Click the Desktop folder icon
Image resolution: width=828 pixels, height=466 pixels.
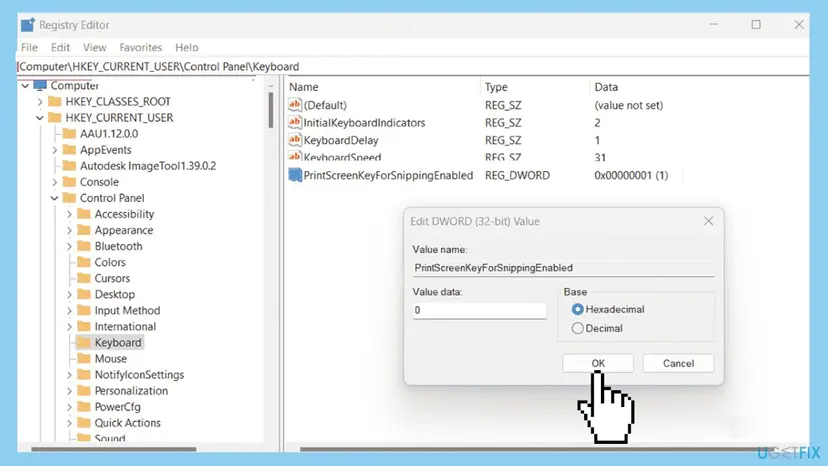pyautogui.click(x=84, y=294)
